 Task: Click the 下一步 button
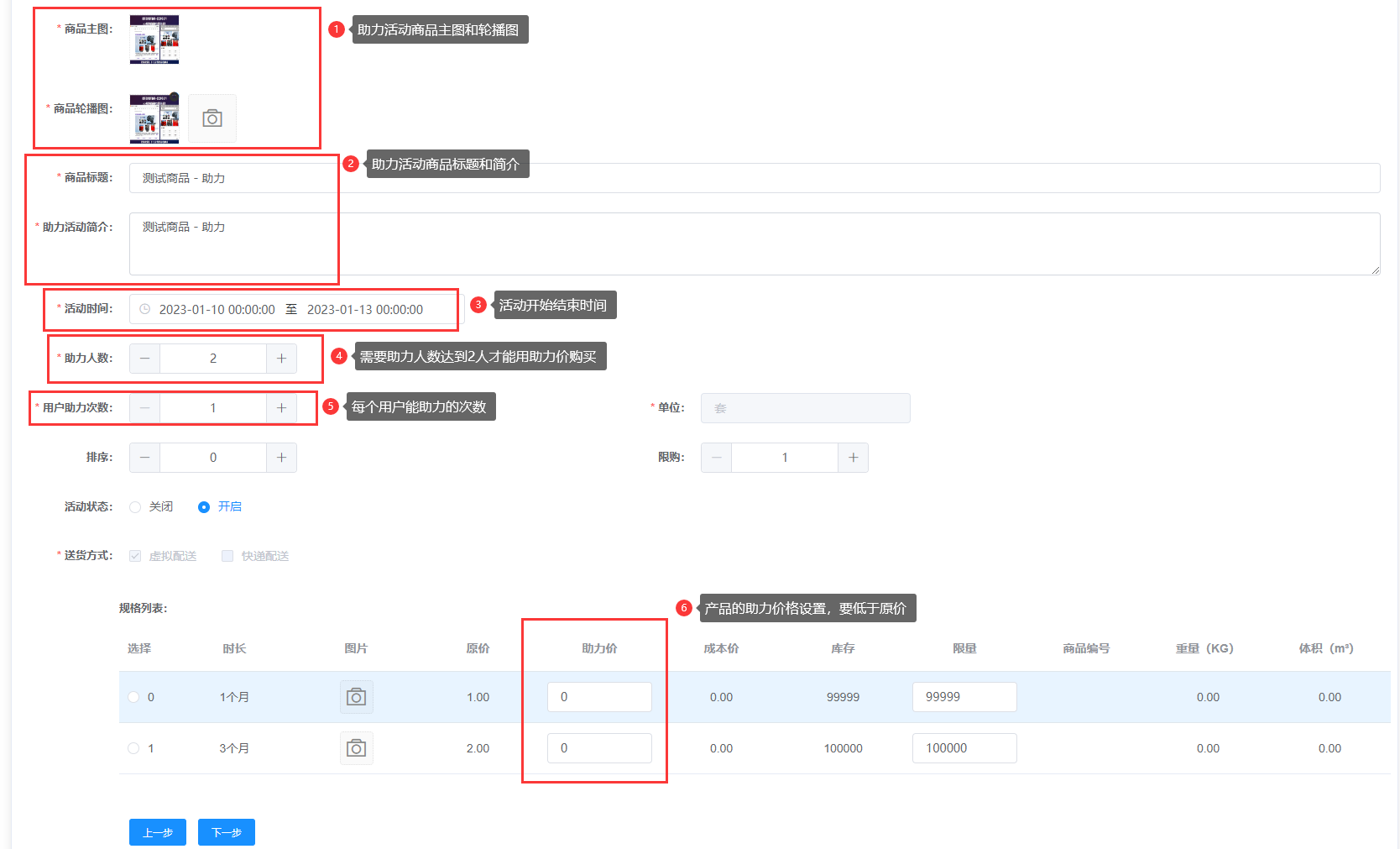[x=227, y=832]
